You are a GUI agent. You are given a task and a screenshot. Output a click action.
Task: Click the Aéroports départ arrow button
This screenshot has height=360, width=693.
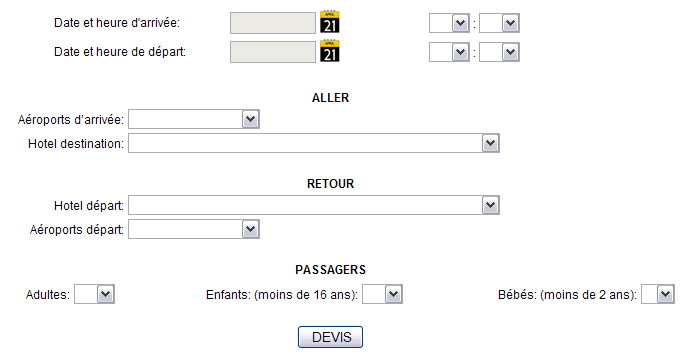(250, 229)
